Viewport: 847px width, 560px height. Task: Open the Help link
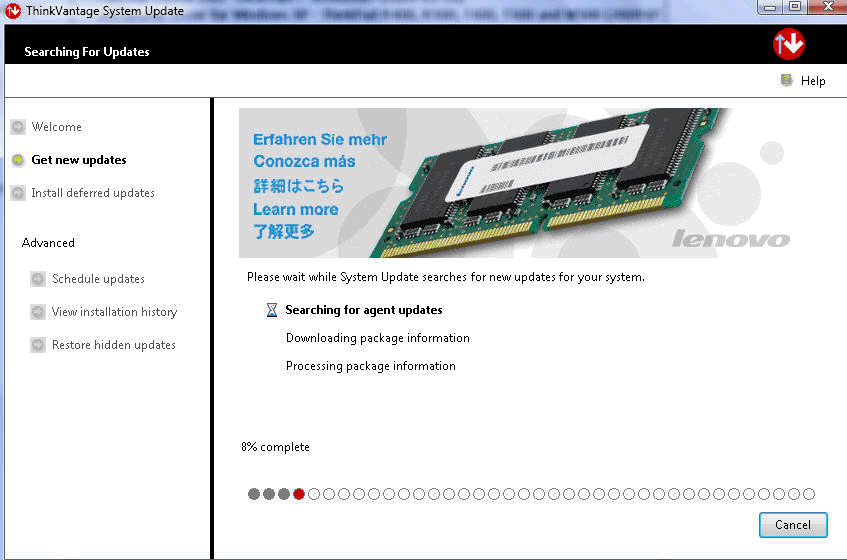813,81
